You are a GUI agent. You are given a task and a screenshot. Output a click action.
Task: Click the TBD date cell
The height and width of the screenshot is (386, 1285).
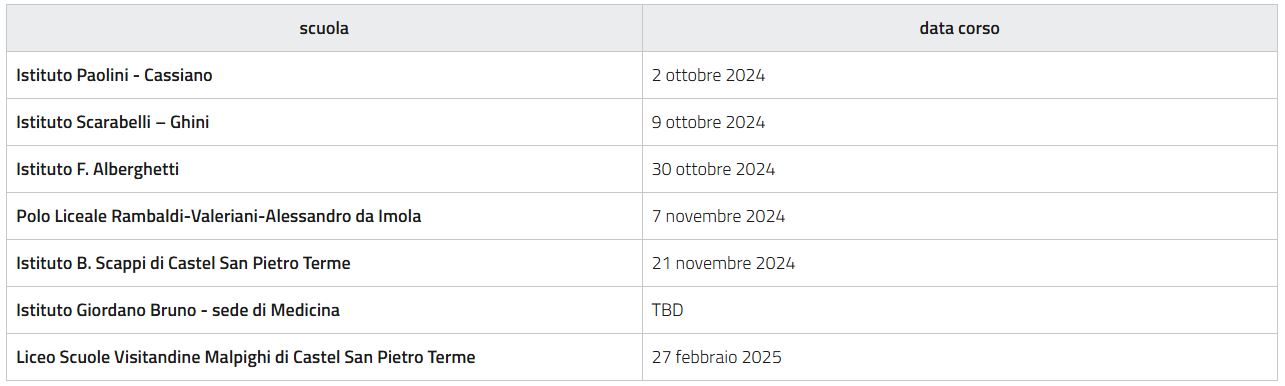[x=959, y=310]
